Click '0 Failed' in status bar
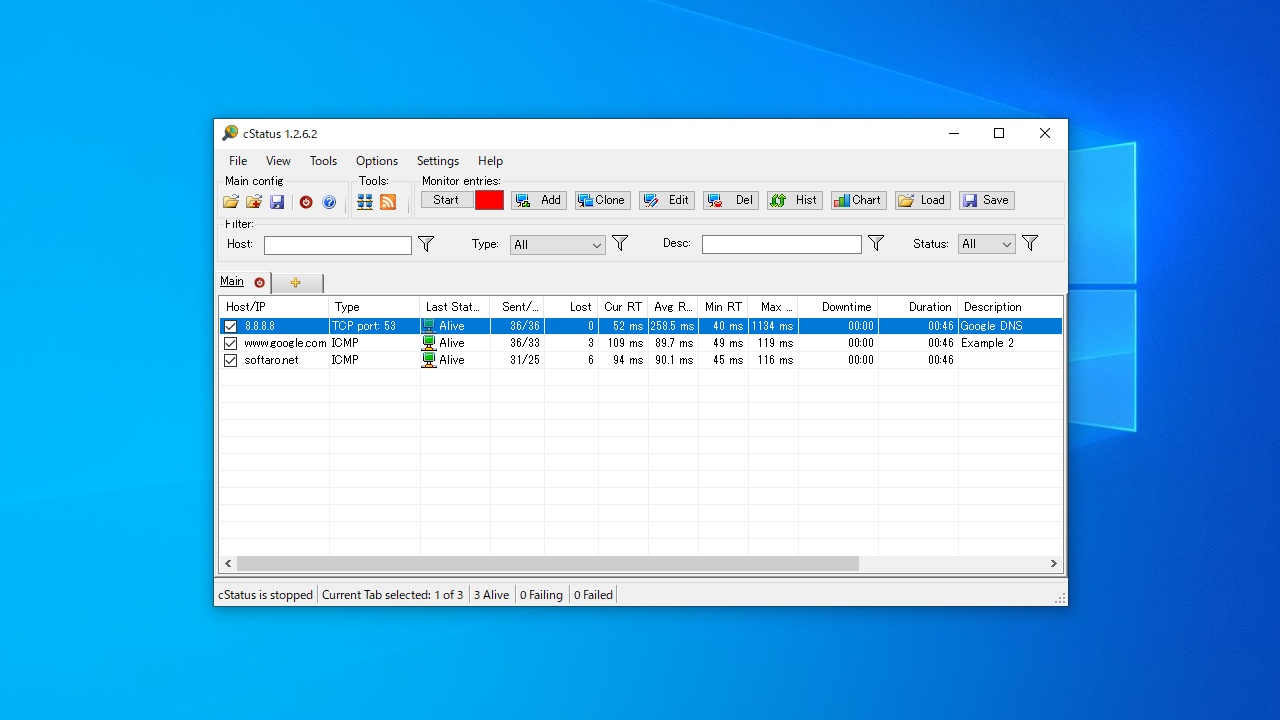 click(x=593, y=595)
